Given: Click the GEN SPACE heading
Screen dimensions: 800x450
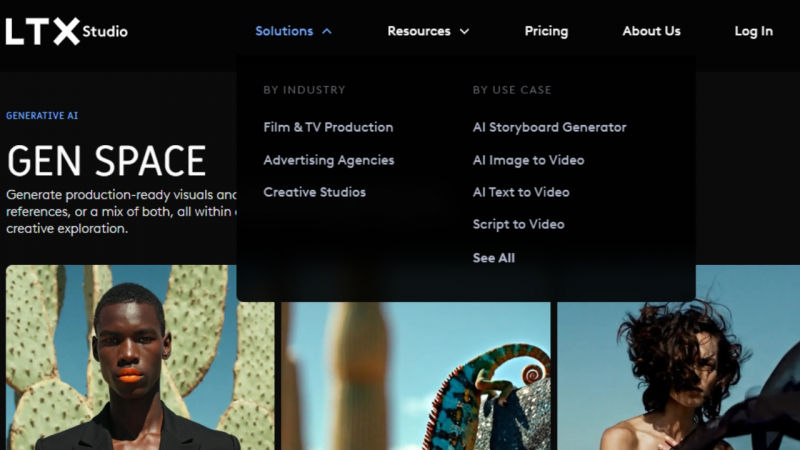Looking at the screenshot, I should tap(106, 161).
